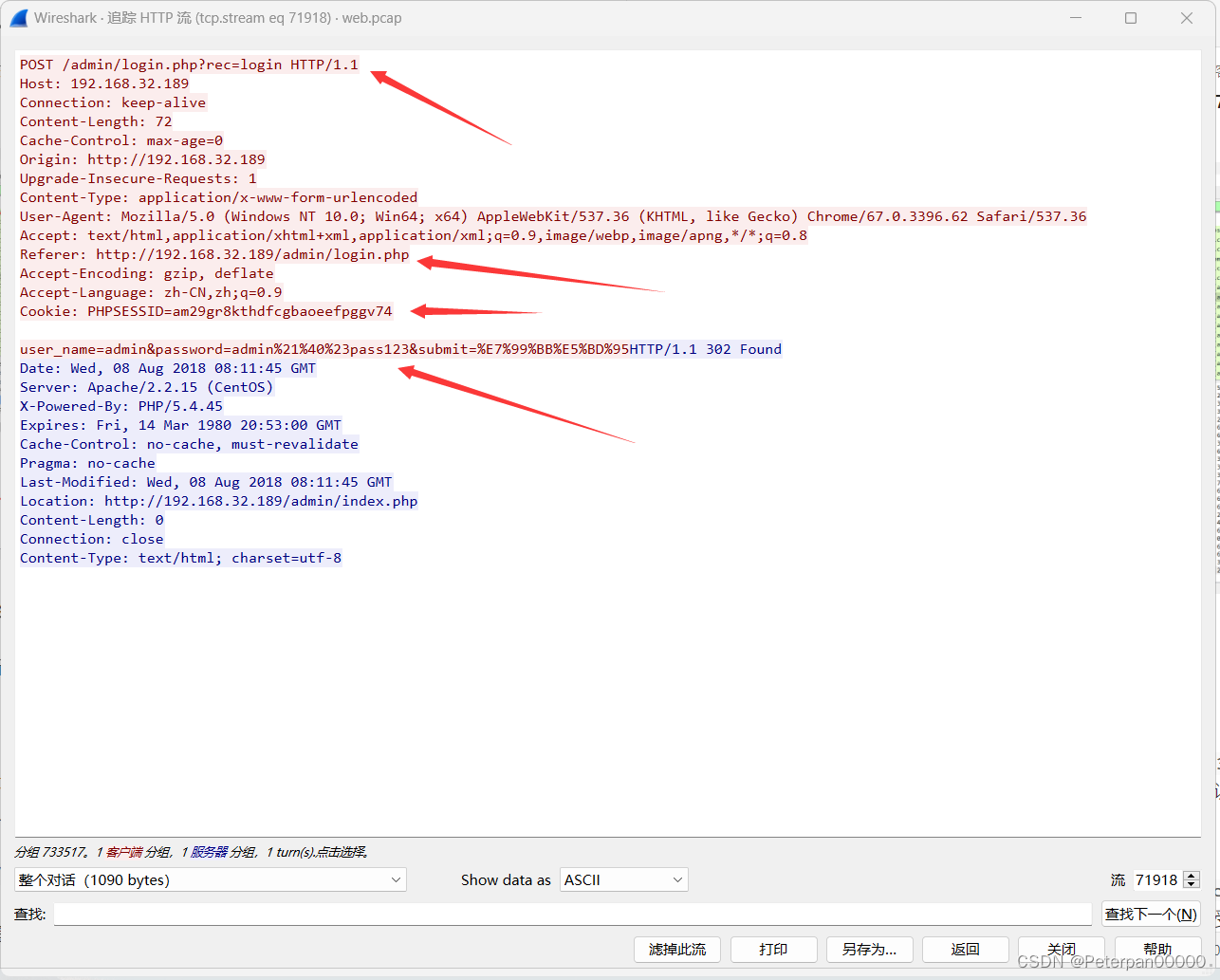Click the Referer admin/login.php header line
Image resolution: width=1220 pixels, height=980 pixels.
pyautogui.click(x=214, y=254)
